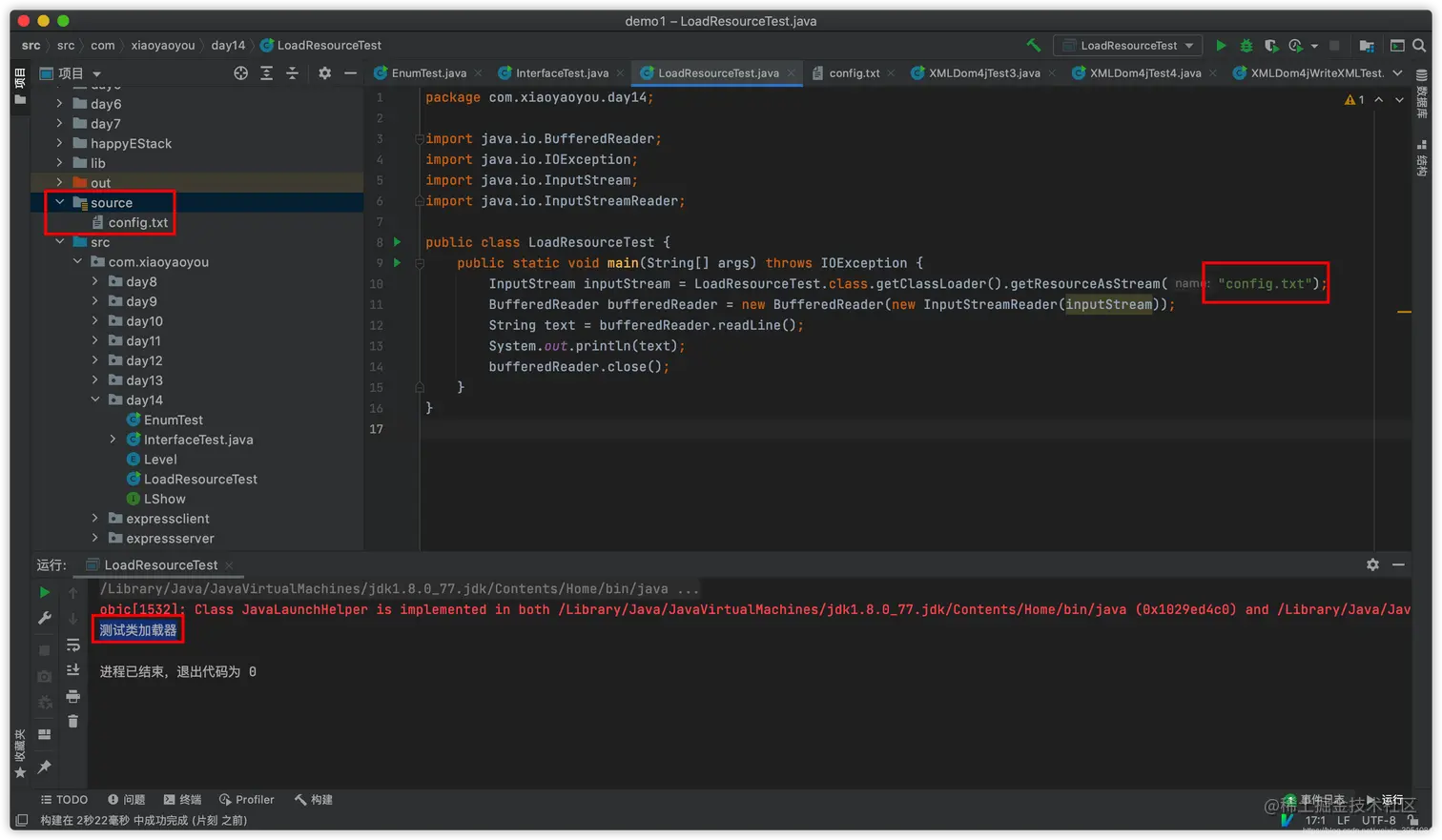Switch to the config.txt editor tab
The image size is (1442, 840).
pos(854,73)
